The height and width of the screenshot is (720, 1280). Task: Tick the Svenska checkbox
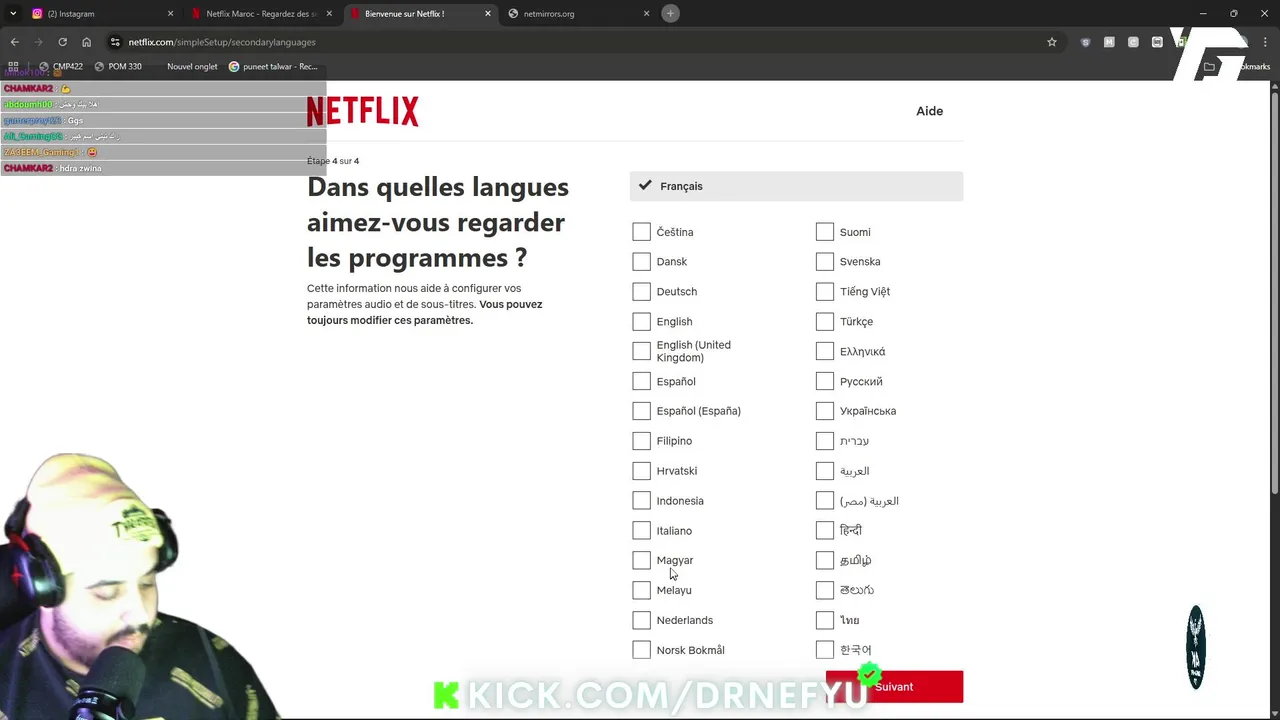tap(824, 262)
